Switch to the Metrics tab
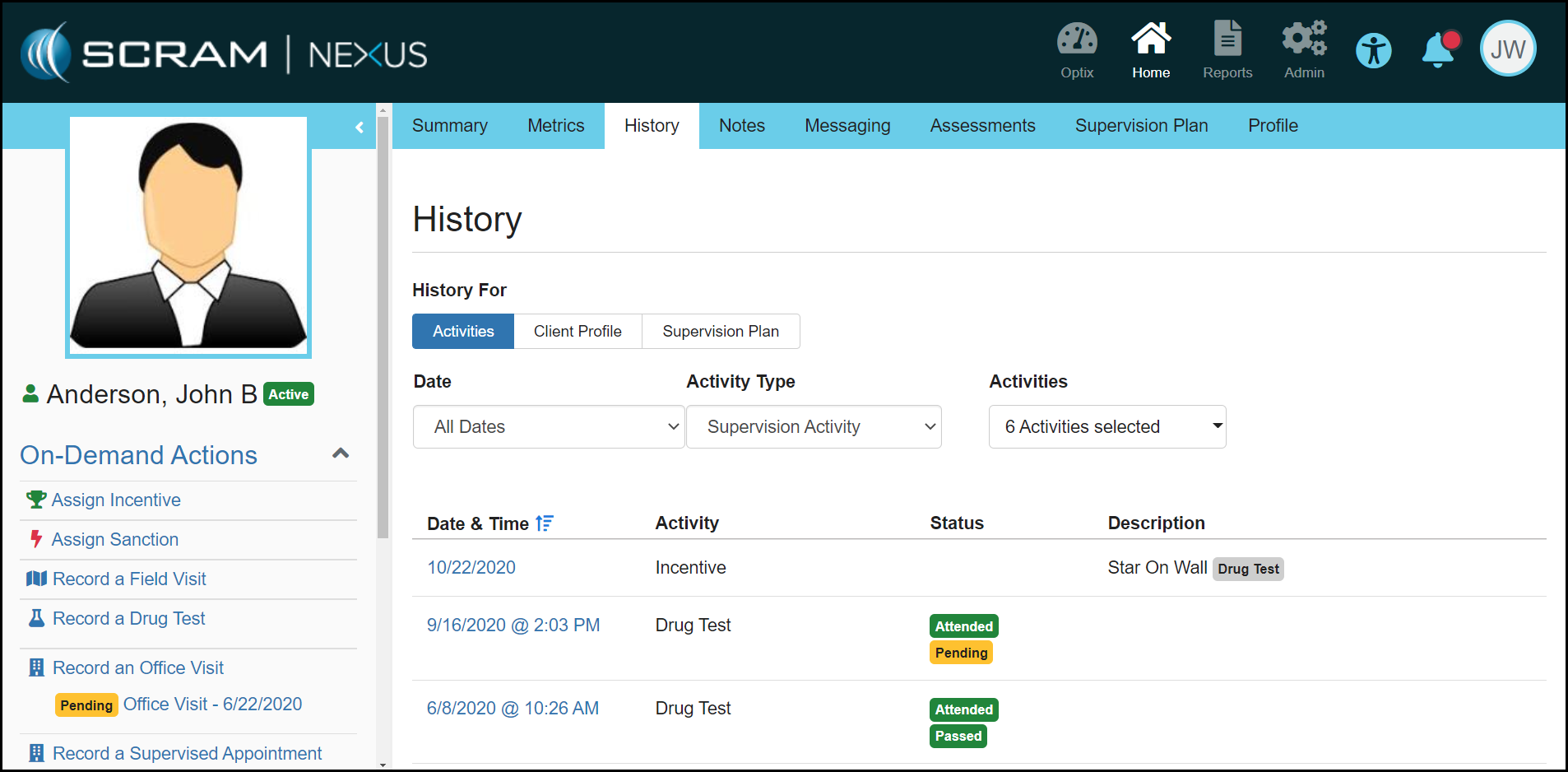 point(555,126)
